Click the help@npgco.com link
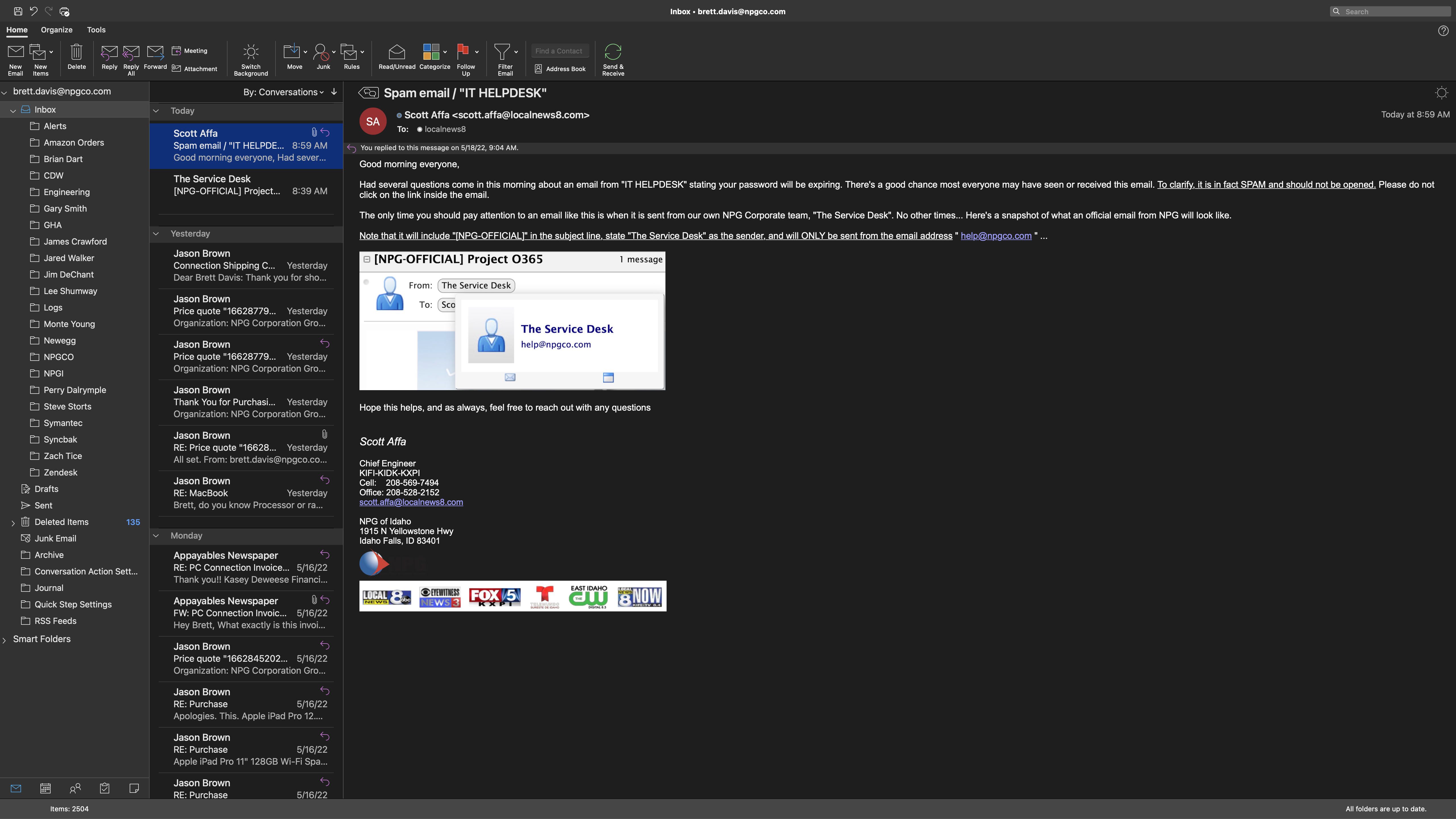 996,236
